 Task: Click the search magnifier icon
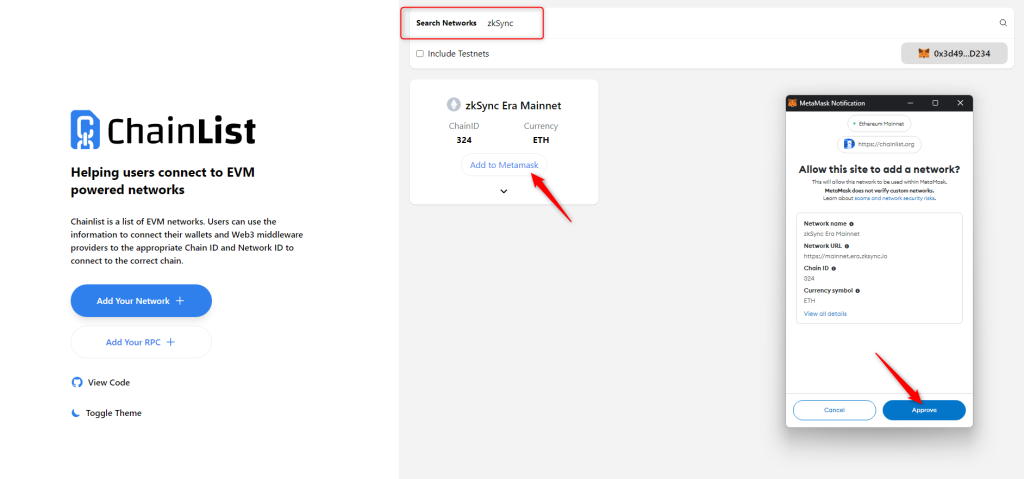[1003, 22]
